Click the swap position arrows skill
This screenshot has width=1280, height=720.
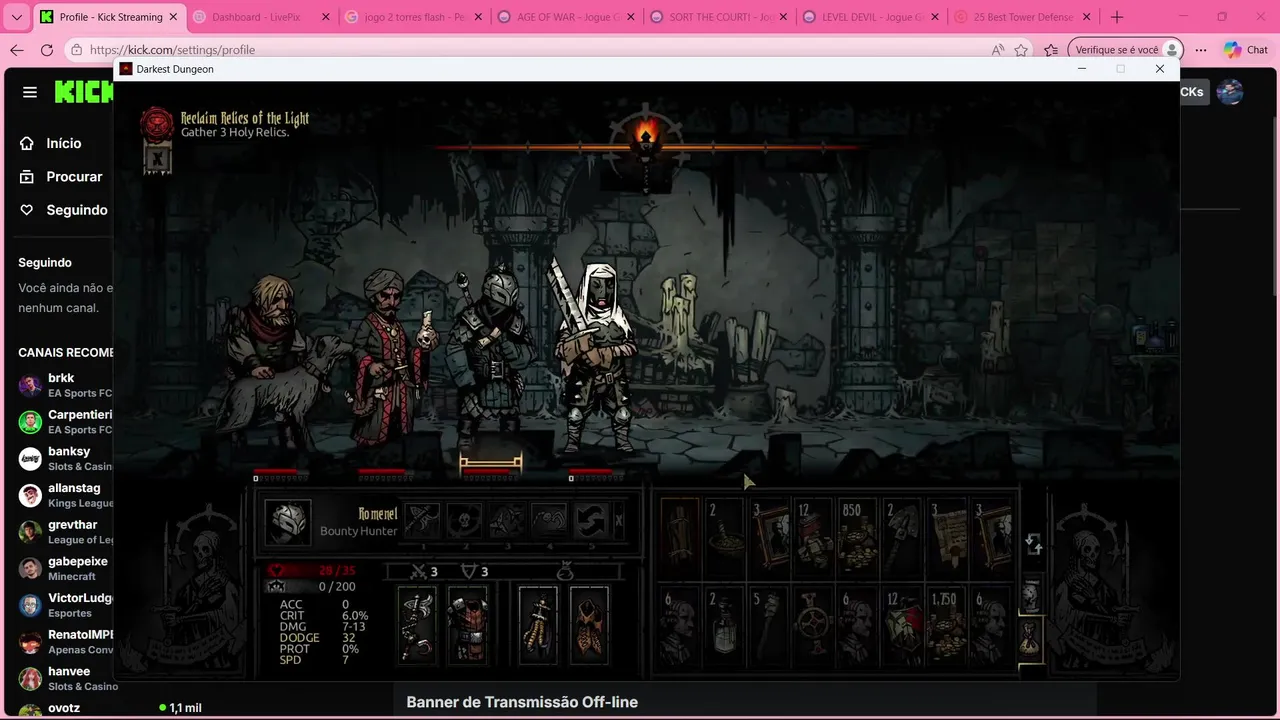pyautogui.click(x=590, y=521)
